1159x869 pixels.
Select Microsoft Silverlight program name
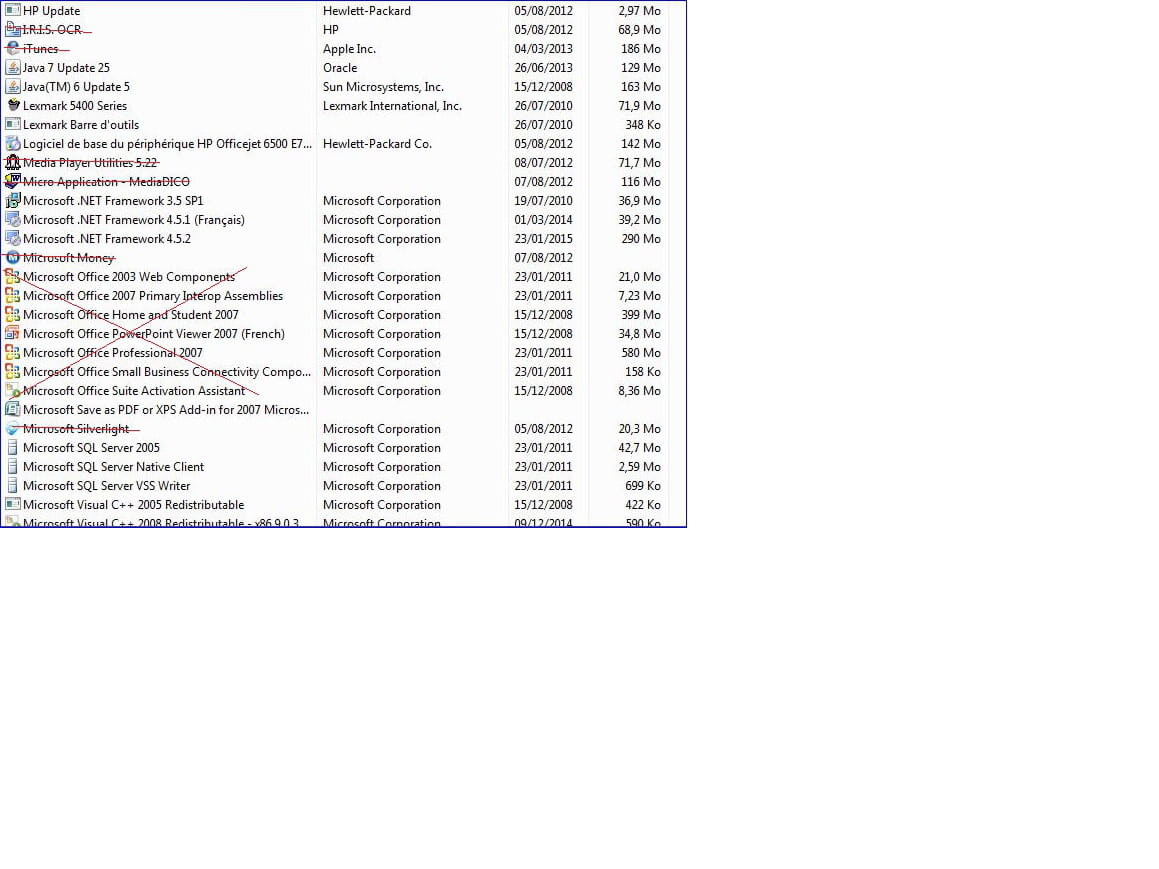[x=75, y=429]
